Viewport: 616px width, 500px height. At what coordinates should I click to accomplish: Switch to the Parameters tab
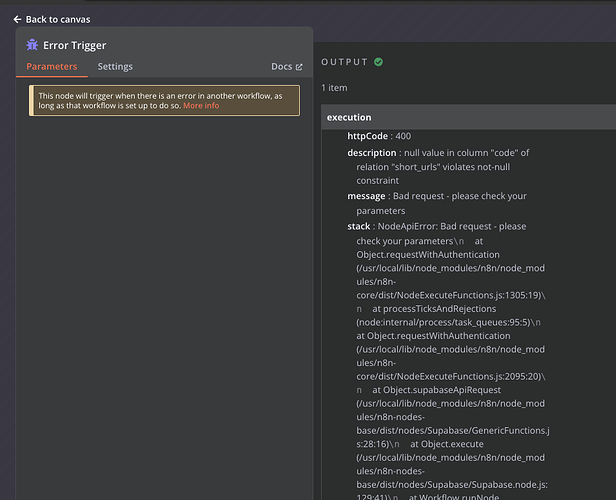pos(52,66)
